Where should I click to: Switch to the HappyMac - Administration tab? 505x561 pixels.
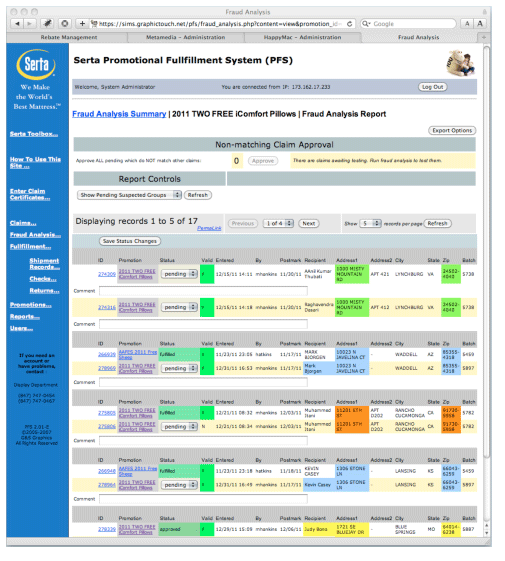click(x=302, y=37)
